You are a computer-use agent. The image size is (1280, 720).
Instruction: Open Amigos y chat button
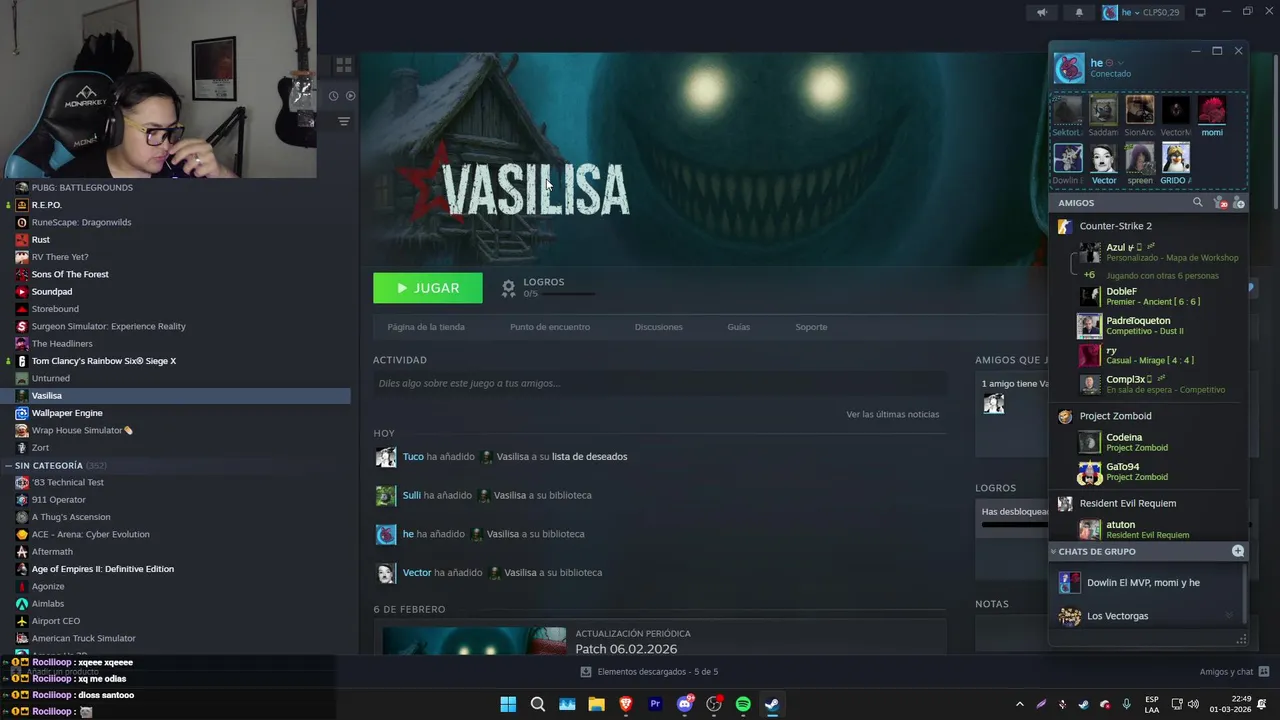1234,672
